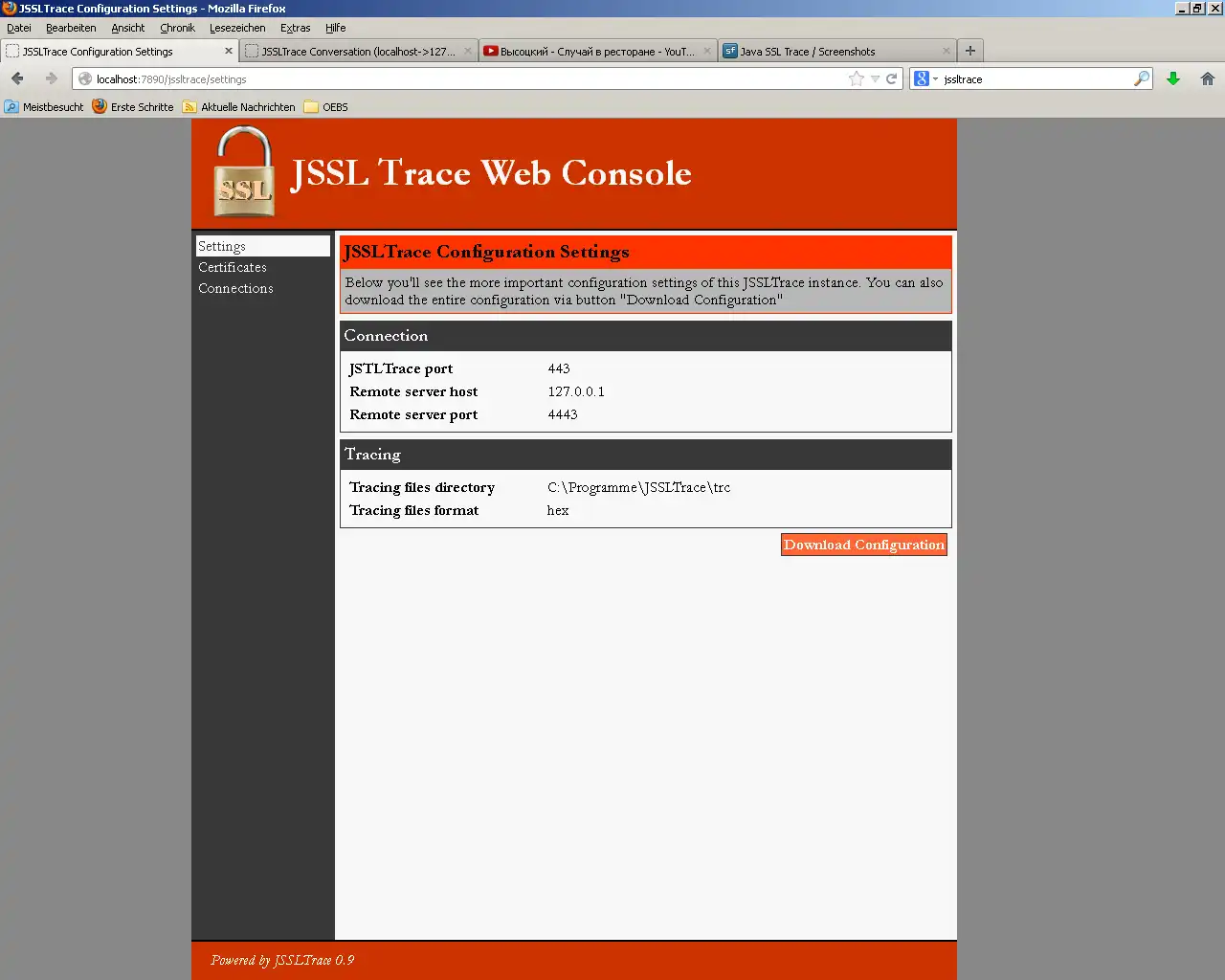Image resolution: width=1225 pixels, height=980 pixels.
Task: Click search magnifier in search box
Action: click(x=1142, y=78)
